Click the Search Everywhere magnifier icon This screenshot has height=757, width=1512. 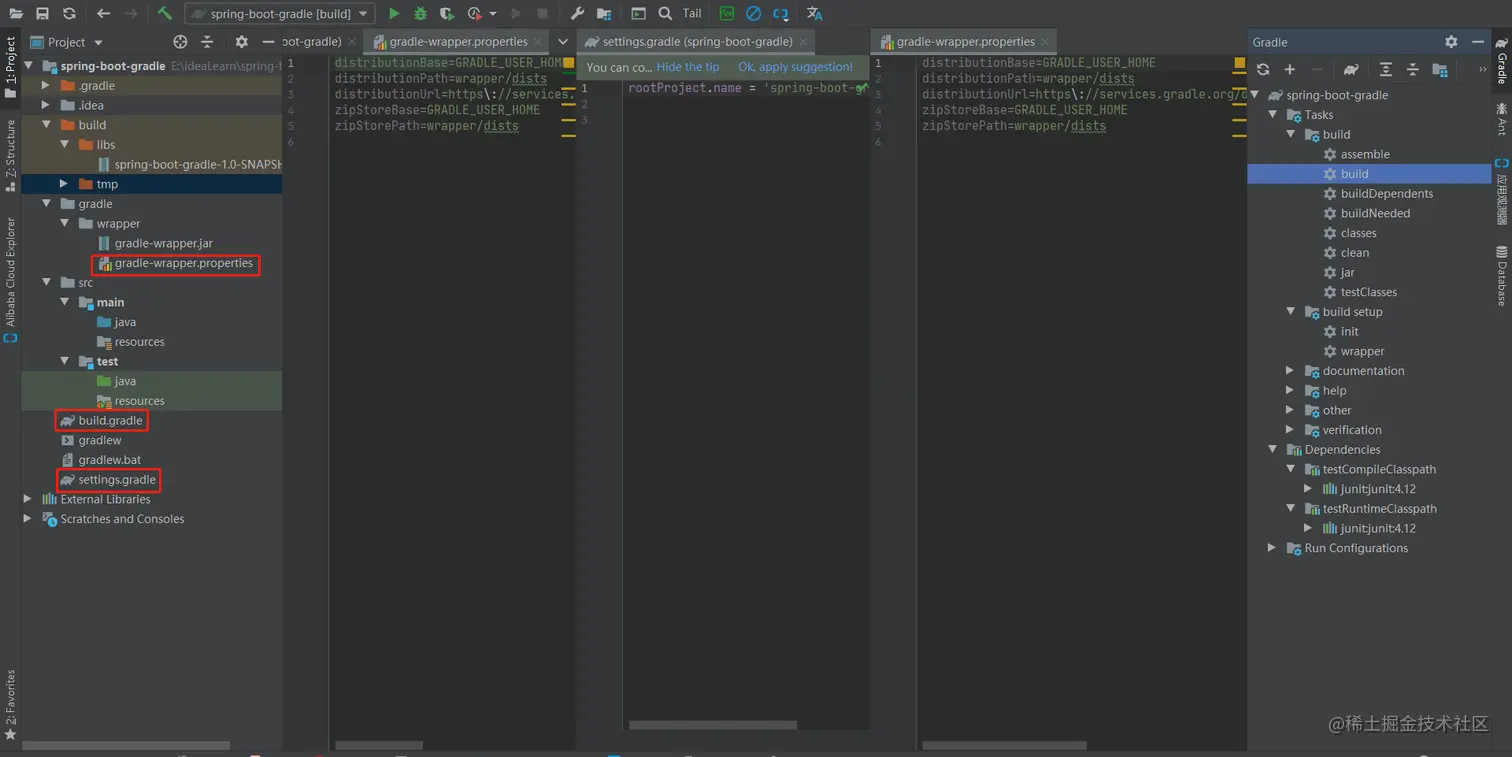tap(665, 14)
